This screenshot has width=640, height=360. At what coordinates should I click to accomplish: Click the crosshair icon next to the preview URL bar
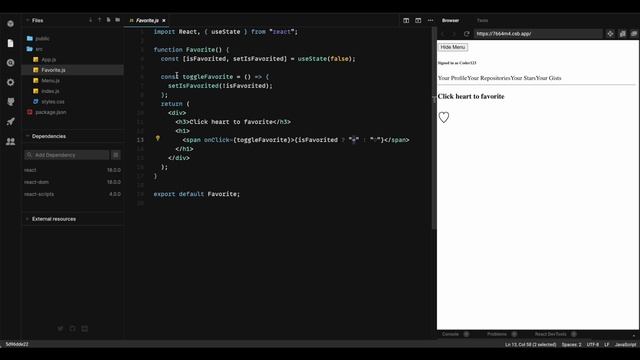(610, 33)
